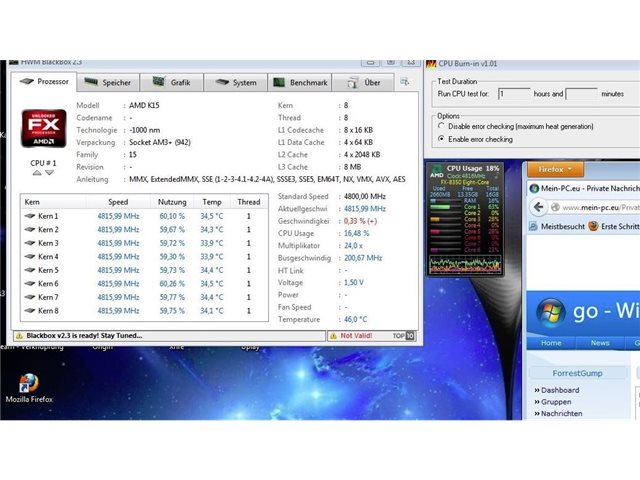Switch to the Prozessor tab
The width and height of the screenshot is (640, 480).
44,82
